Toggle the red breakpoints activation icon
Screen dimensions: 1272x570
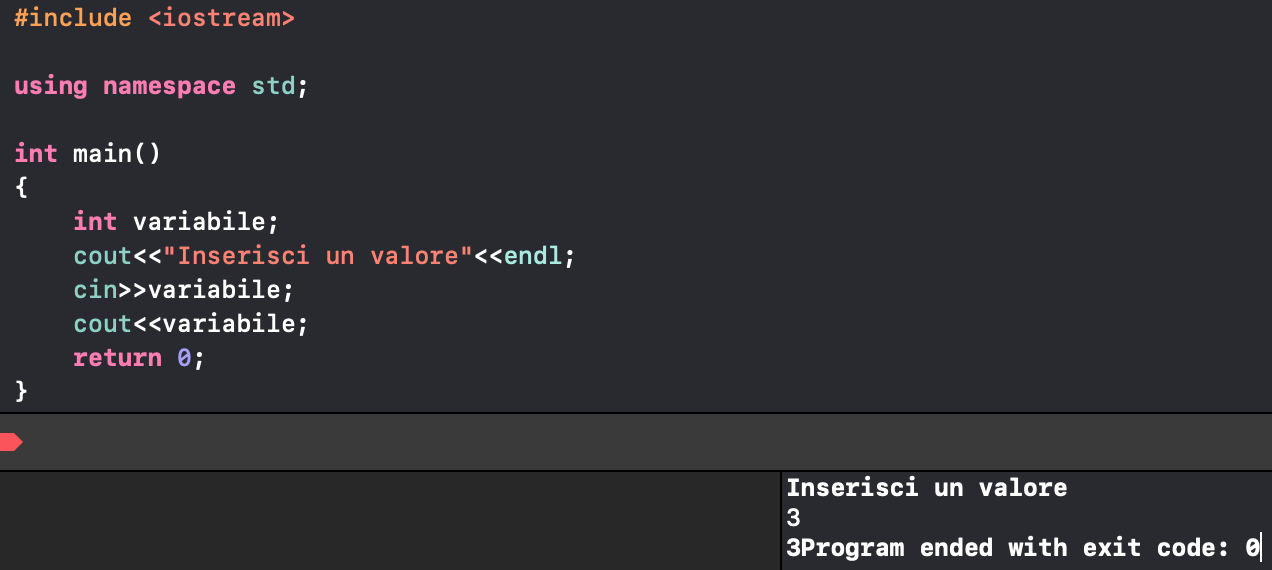point(11,442)
